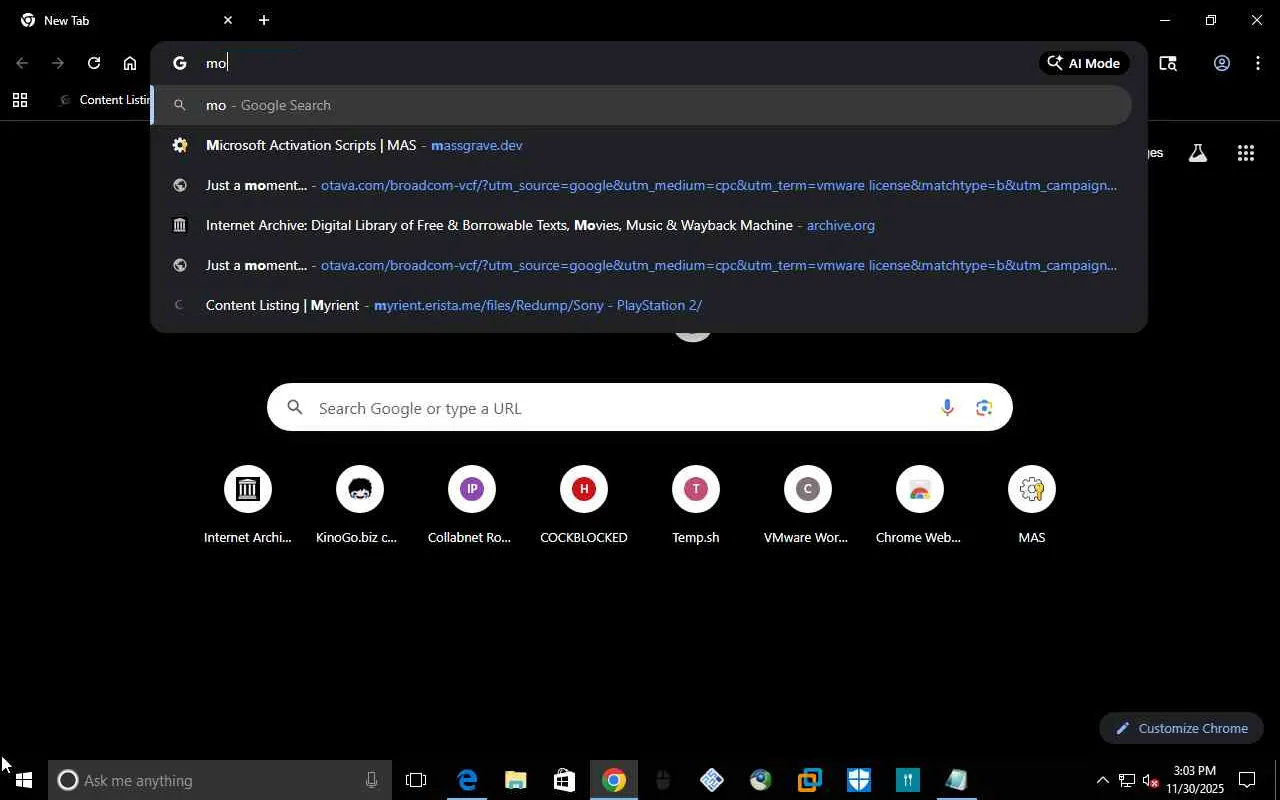Open Task View on the taskbar

pyautogui.click(x=416, y=780)
